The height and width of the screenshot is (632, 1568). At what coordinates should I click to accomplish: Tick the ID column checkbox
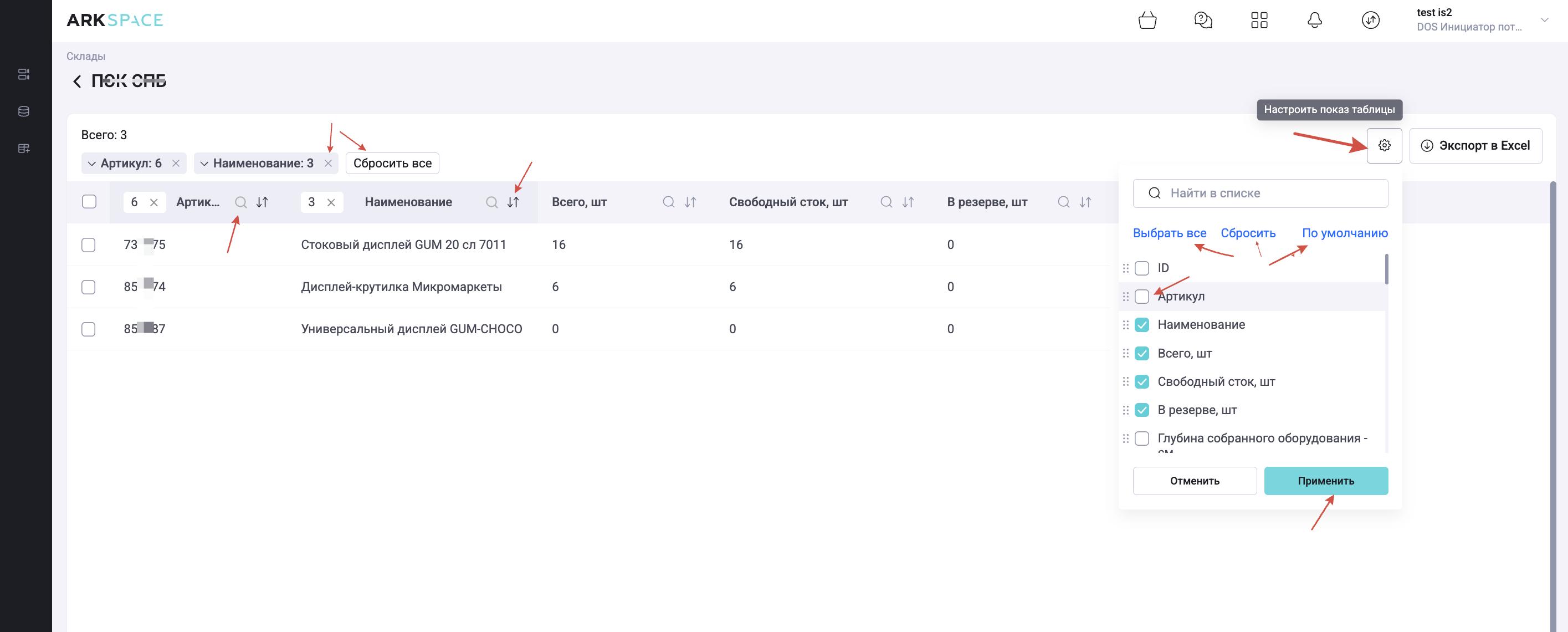pos(1142,268)
